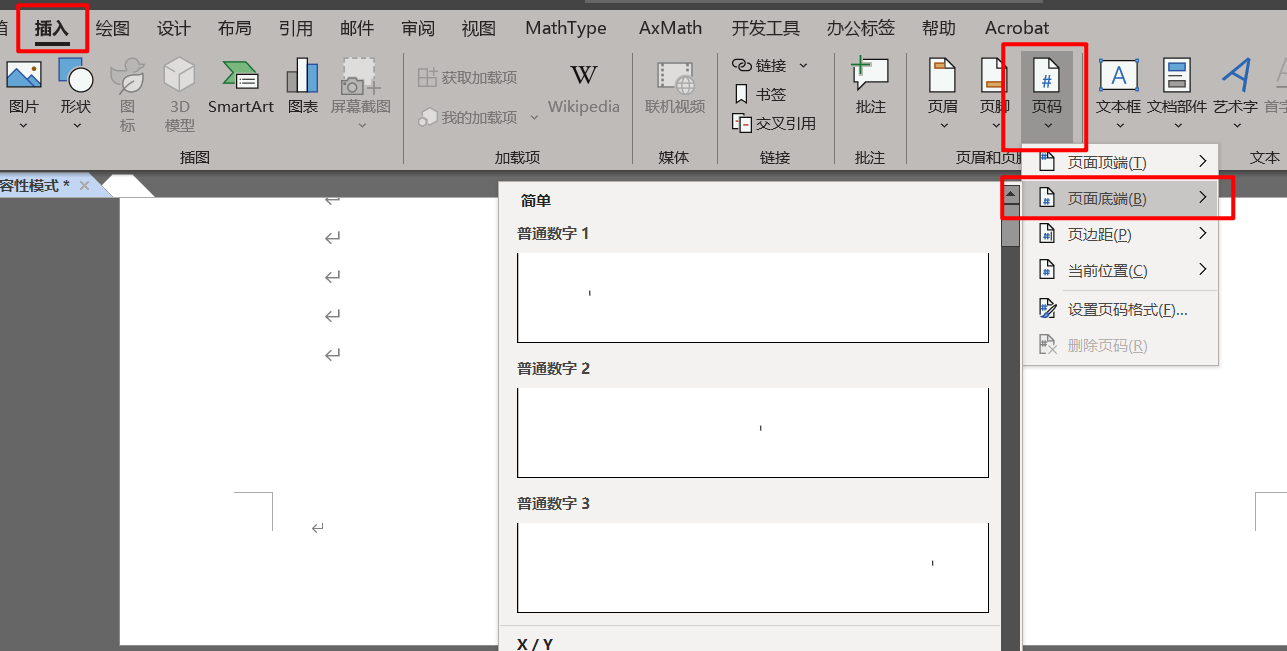
Task: Switch to the 插入 ribbon tab
Action: (51, 29)
